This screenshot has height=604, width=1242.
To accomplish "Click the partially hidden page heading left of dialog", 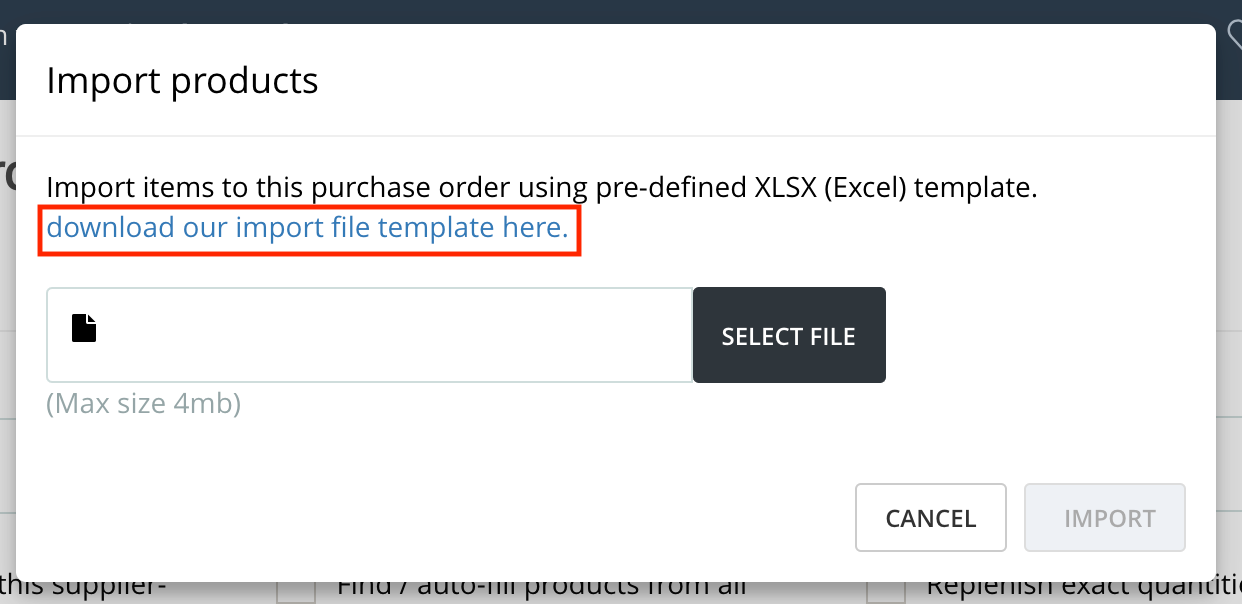I will tap(7, 172).
